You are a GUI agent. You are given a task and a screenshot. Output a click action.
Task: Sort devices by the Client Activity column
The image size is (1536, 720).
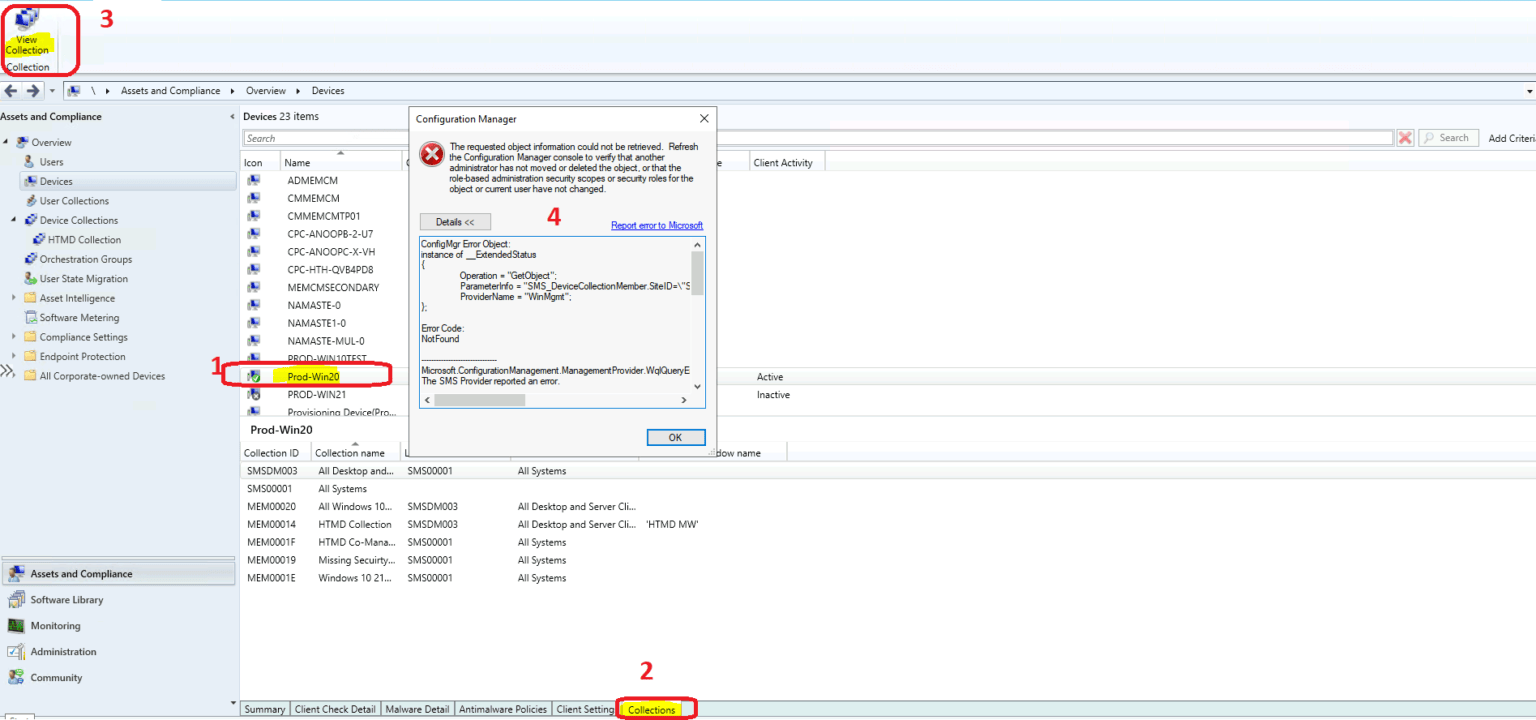point(786,163)
